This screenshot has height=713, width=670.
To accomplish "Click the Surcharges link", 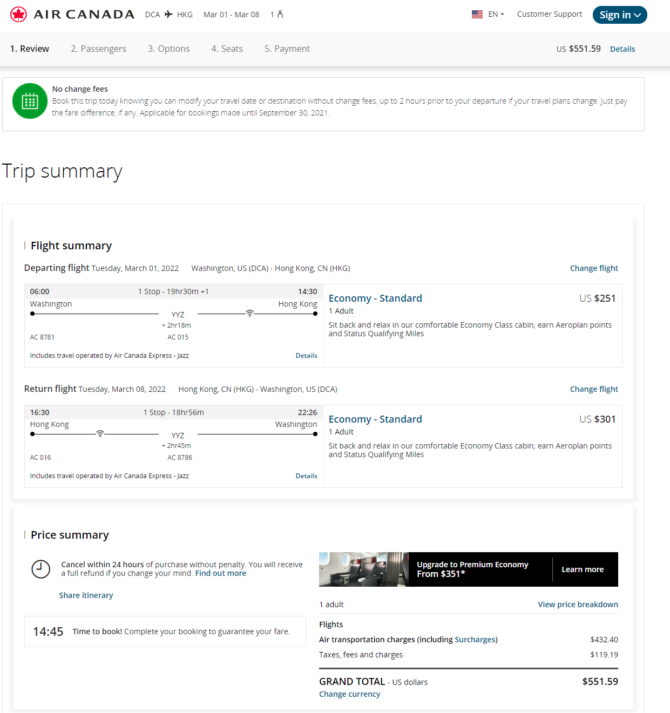I will point(475,640).
